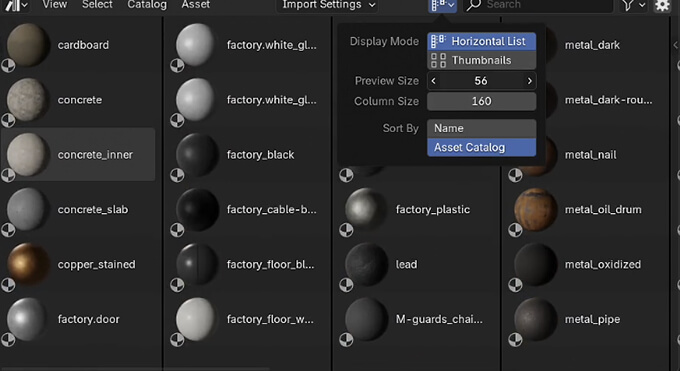The height and width of the screenshot is (371, 680).
Task: Select the concrete_slab material sphere
Action: [x=29, y=210]
